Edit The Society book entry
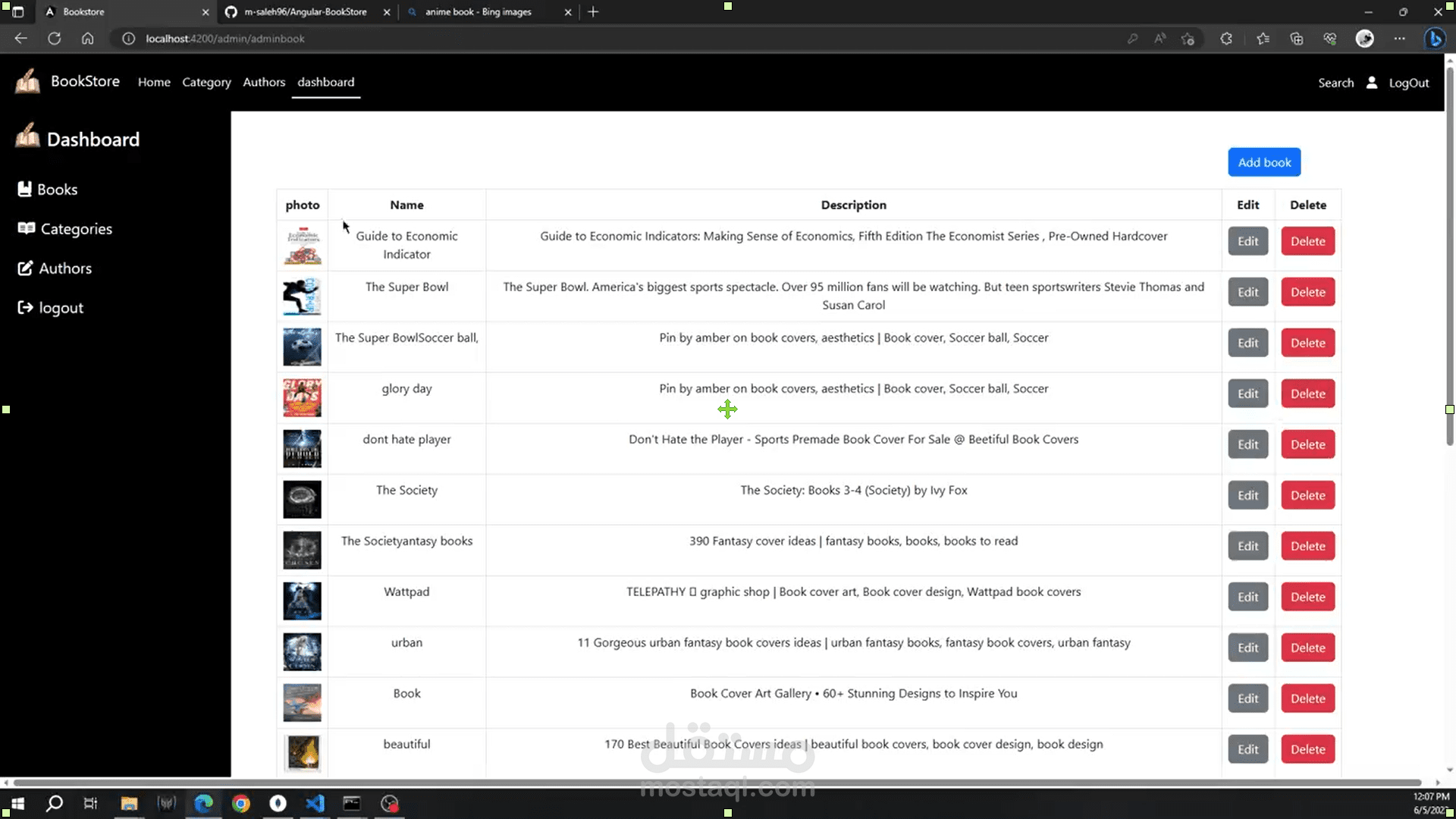Screen dimensions: 1456x819 [1247, 495]
